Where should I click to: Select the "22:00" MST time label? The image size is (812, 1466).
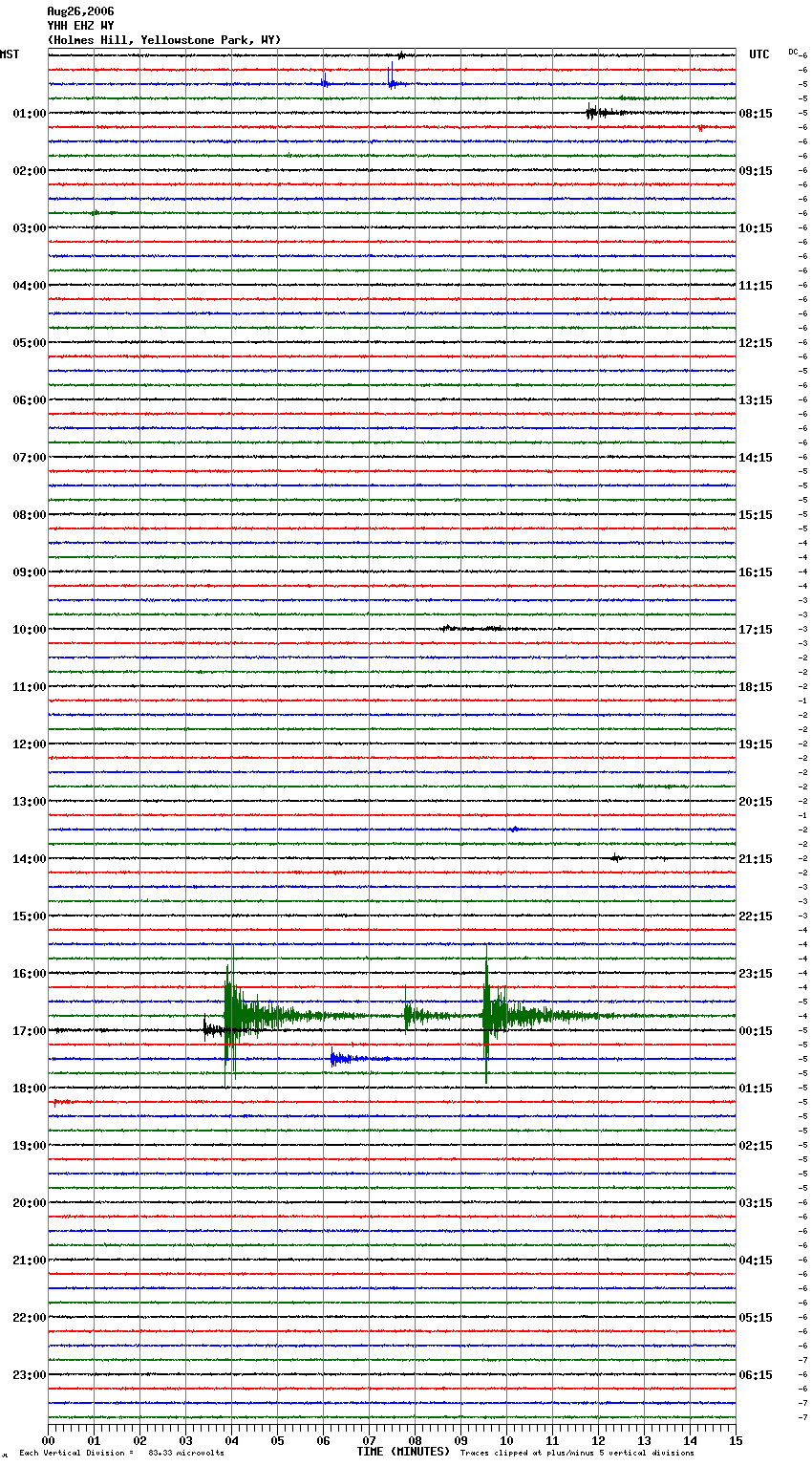tap(30, 1318)
